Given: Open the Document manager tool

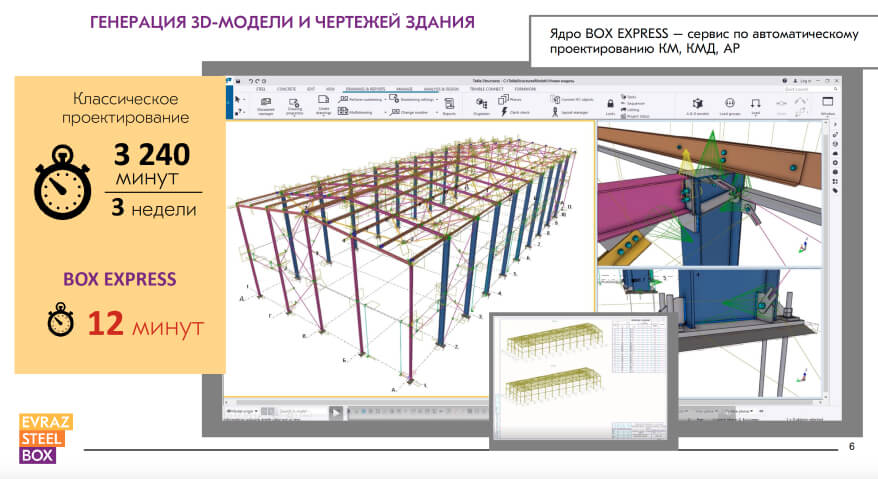Looking at the screenshot, I should [266, 105].
